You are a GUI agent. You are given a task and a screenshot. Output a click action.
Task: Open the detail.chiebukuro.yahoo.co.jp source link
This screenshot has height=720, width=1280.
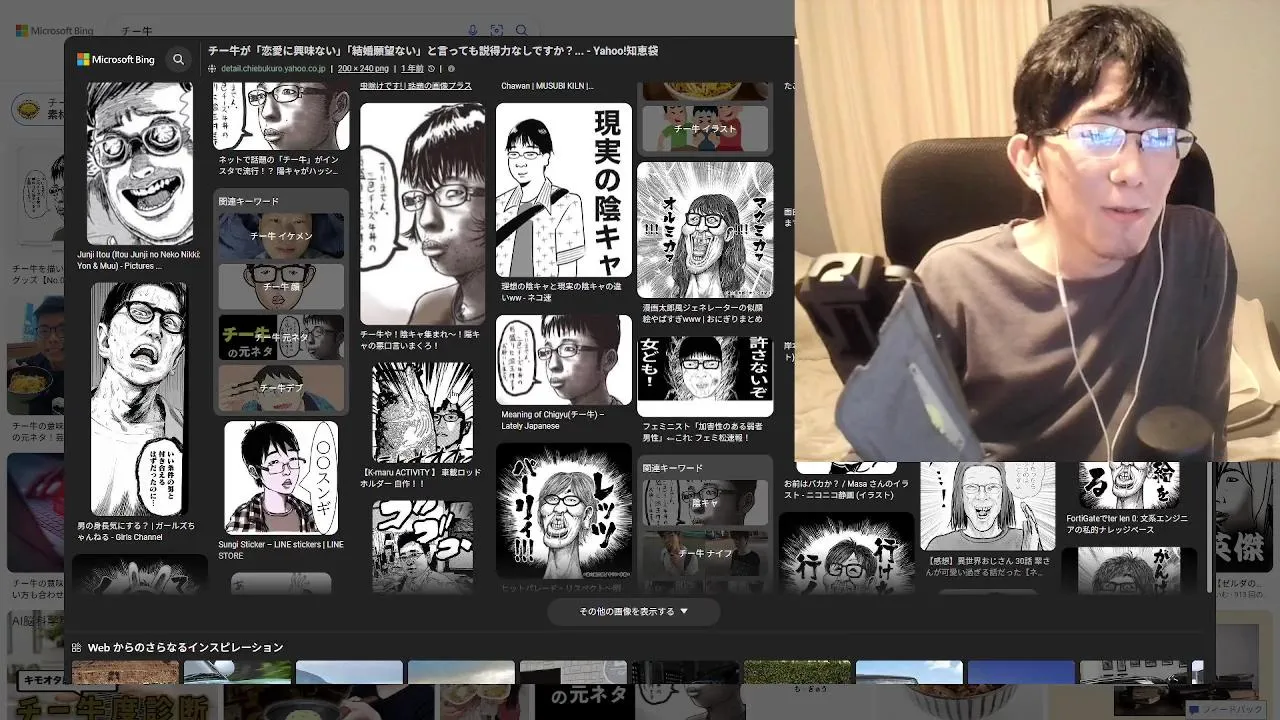[x=273, y=69]
